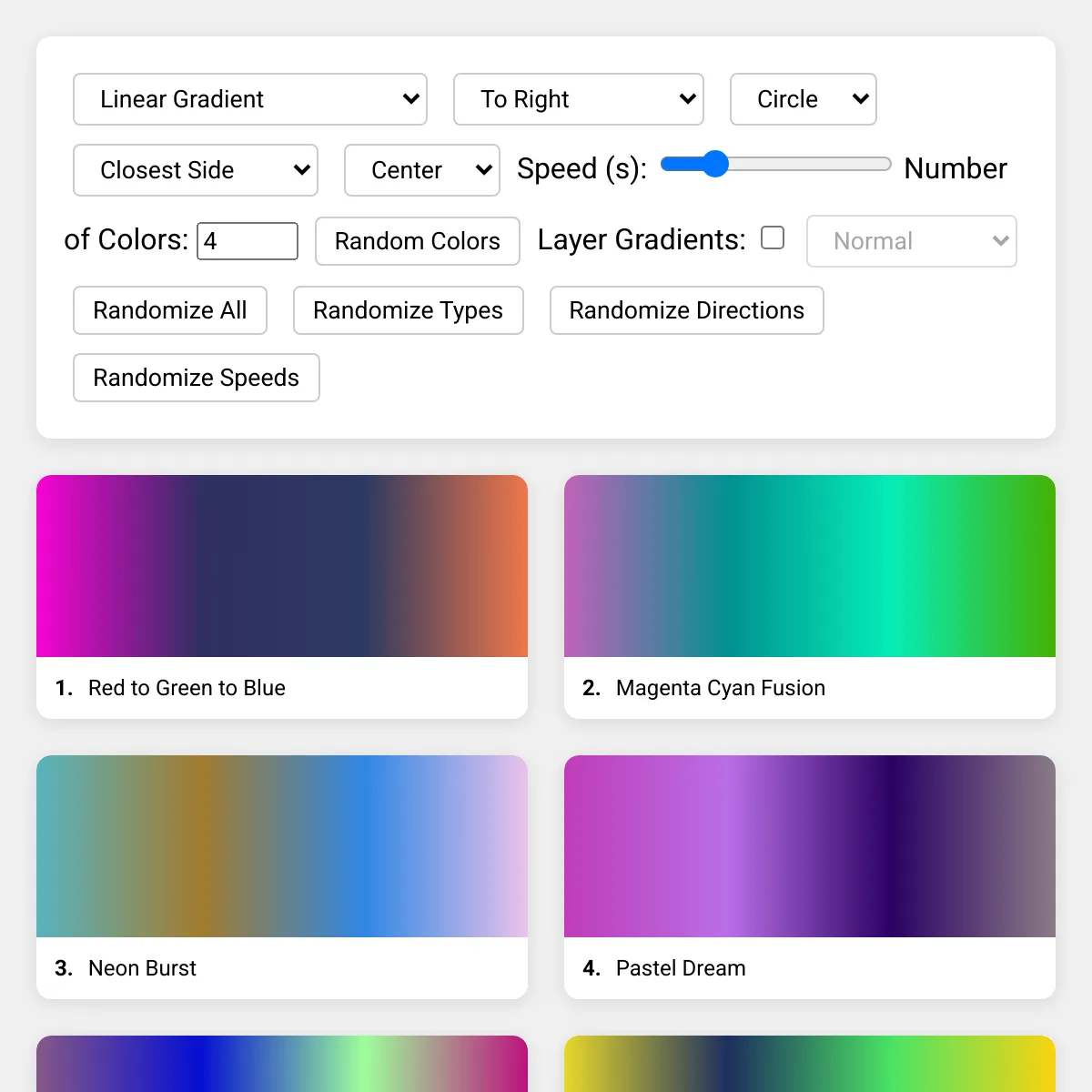Viewport: 1092px width, 1092px height.
Task: Open the Closest Side size dropdown
Action: pyautogui.click(x=195, y=170)
